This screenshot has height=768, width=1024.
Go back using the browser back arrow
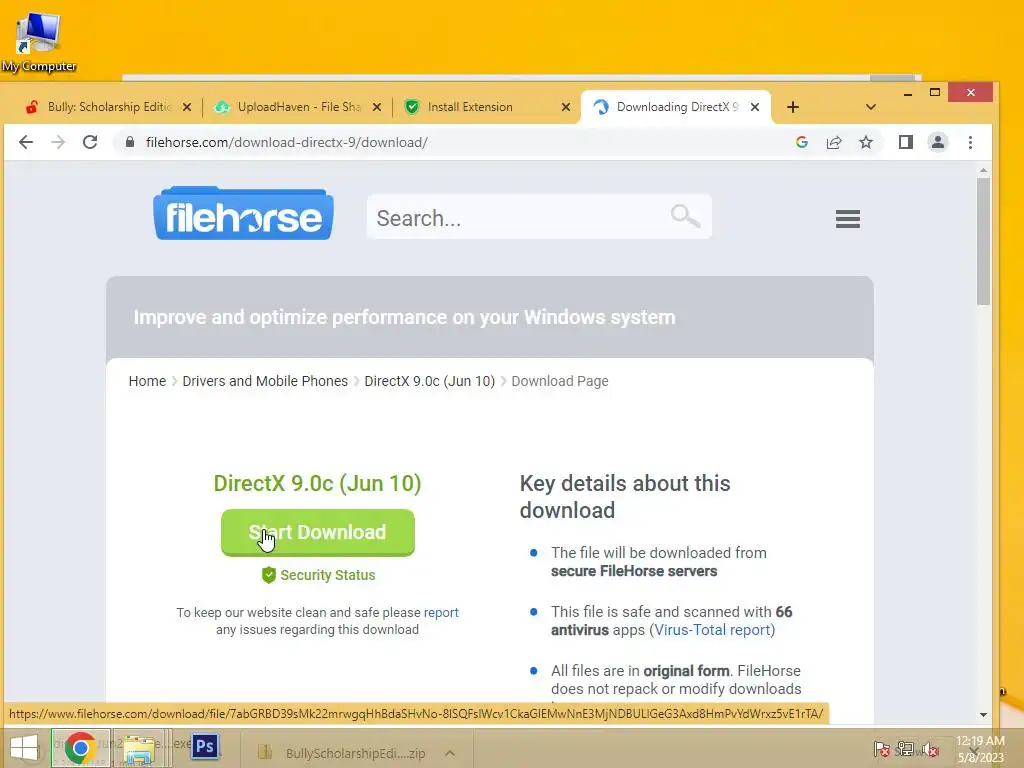tap(25, 142)
